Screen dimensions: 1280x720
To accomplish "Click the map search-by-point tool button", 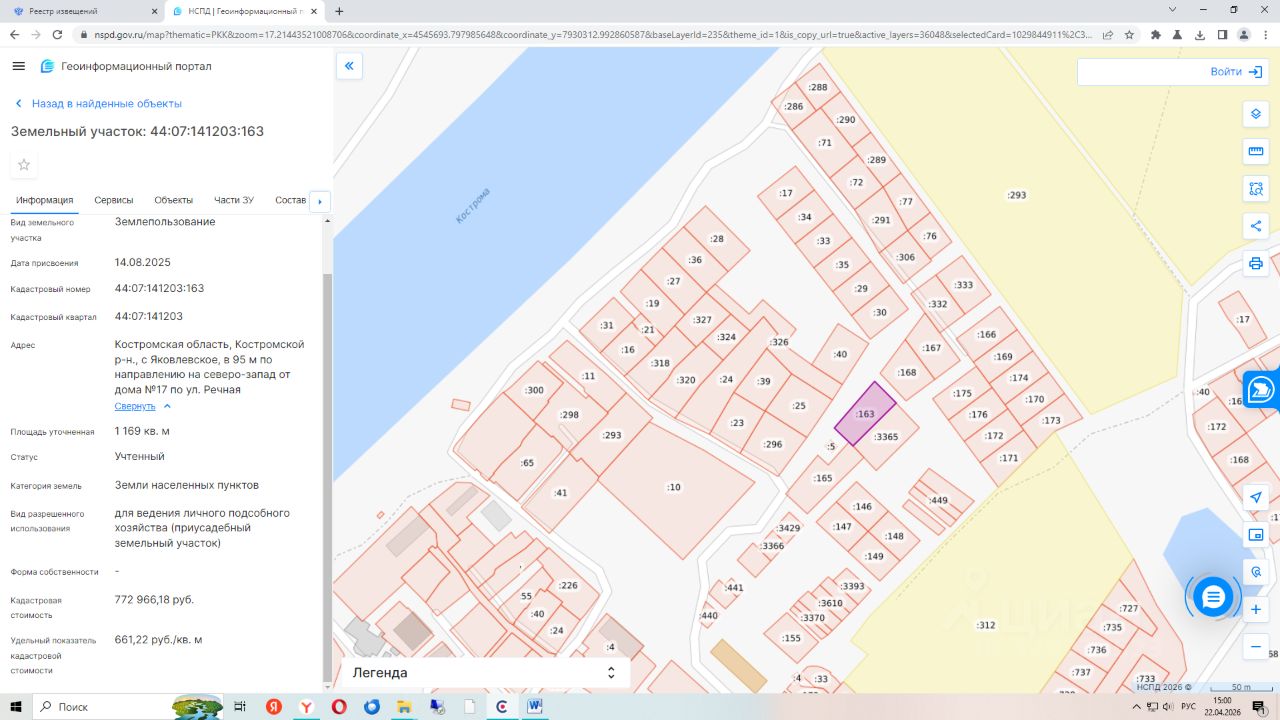I will tap(1256, 572).
